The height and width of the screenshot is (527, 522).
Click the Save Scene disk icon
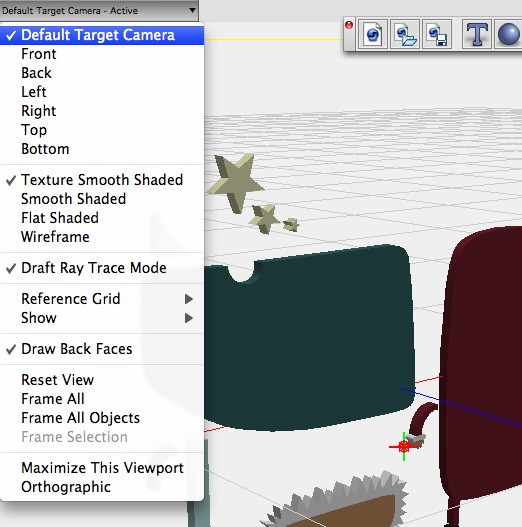pyautogui.click(x=437, y=34)
